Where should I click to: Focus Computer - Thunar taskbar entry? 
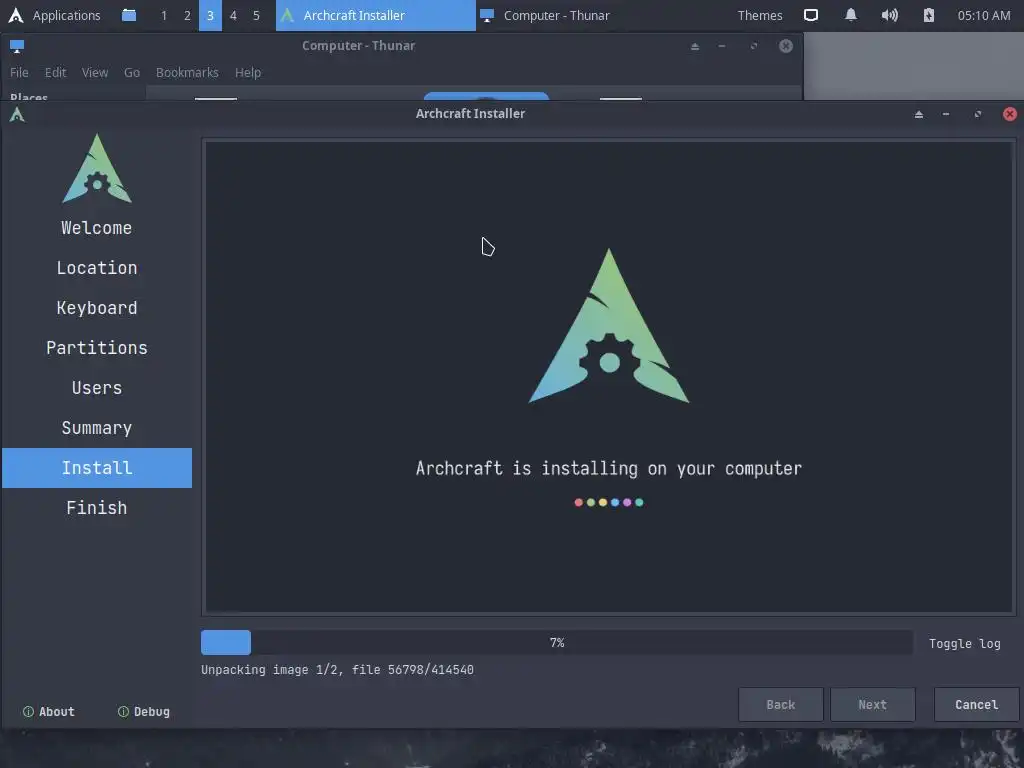click(x=545, y=15)
